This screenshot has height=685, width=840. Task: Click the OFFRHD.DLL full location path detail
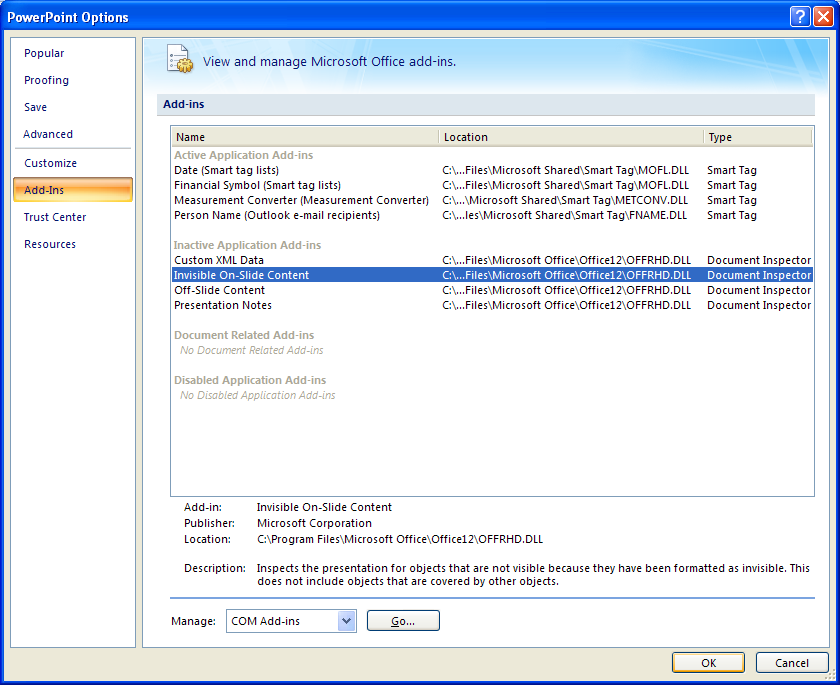click(x=400, y=539)
